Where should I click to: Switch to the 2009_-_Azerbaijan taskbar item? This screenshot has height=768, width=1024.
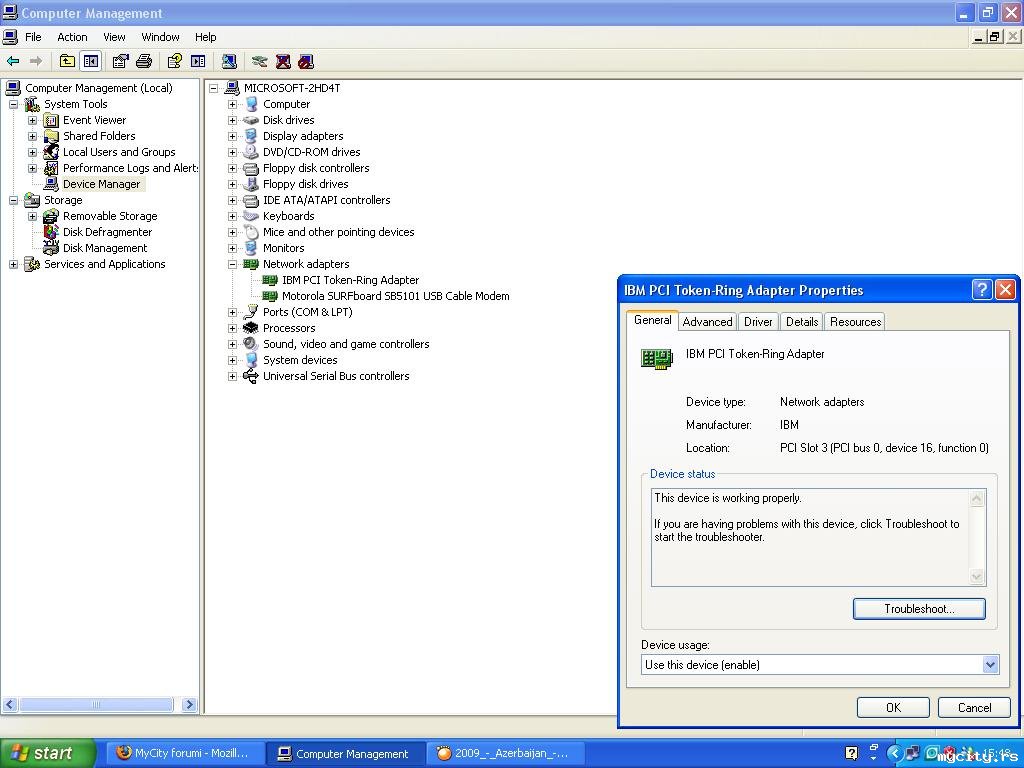[504, 754]
